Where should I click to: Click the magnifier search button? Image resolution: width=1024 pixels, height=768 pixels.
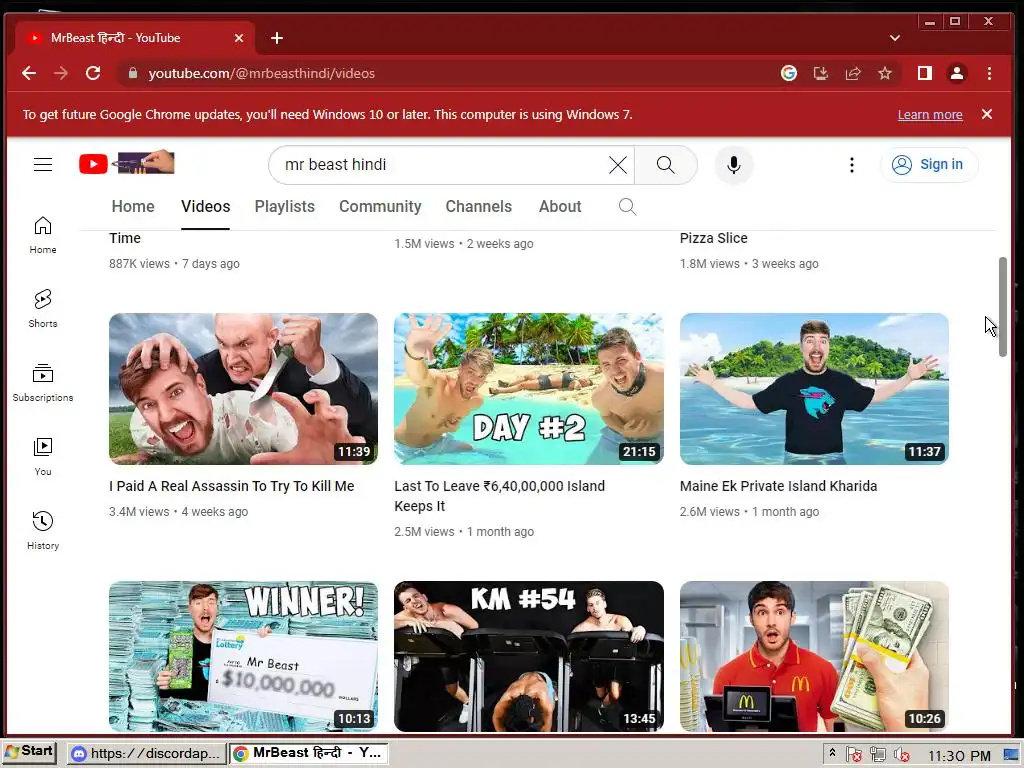coord(665,165)
